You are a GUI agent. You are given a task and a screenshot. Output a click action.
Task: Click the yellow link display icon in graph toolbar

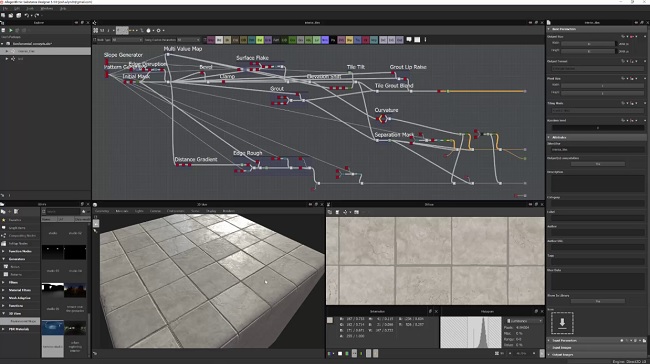click(x=131, y=30)
